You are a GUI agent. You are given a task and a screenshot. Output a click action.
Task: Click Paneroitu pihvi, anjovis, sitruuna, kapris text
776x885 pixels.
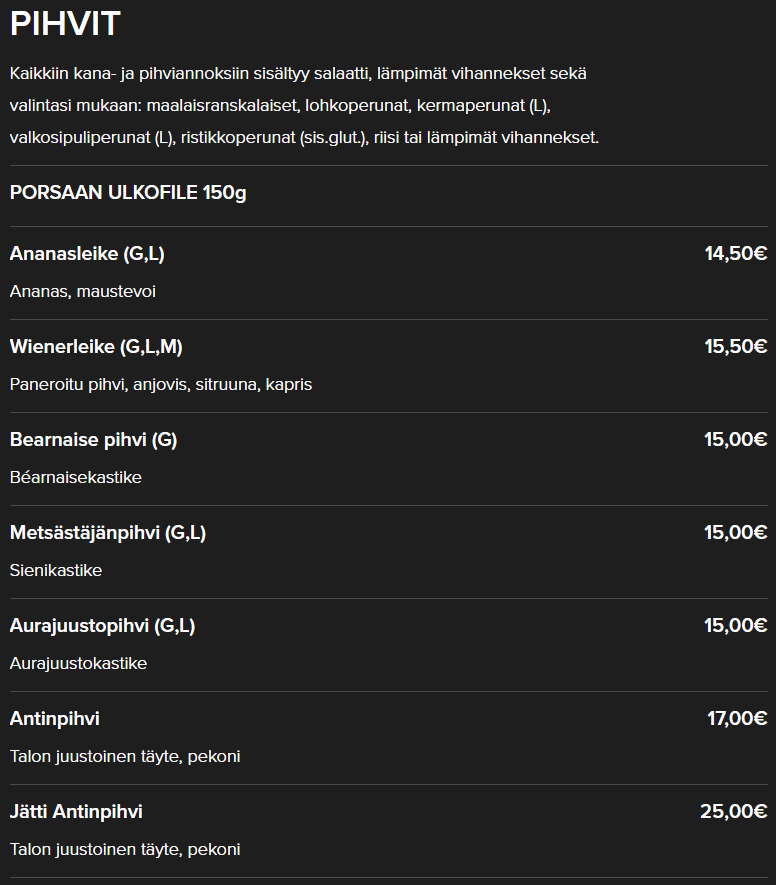click(x=161, y=385)
